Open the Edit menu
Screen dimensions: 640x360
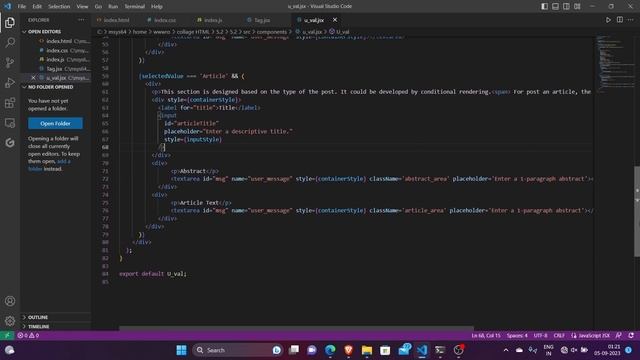(37, 6)
